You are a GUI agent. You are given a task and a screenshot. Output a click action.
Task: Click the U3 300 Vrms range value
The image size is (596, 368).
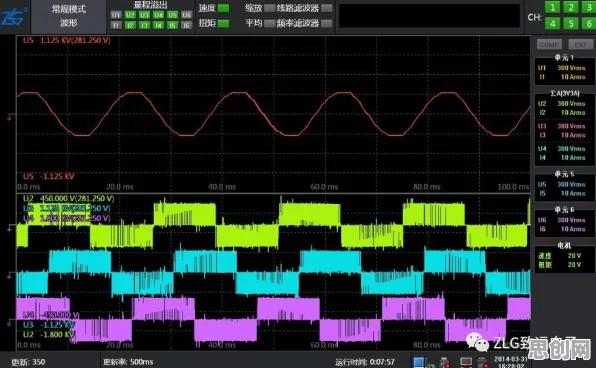[571, 126]
